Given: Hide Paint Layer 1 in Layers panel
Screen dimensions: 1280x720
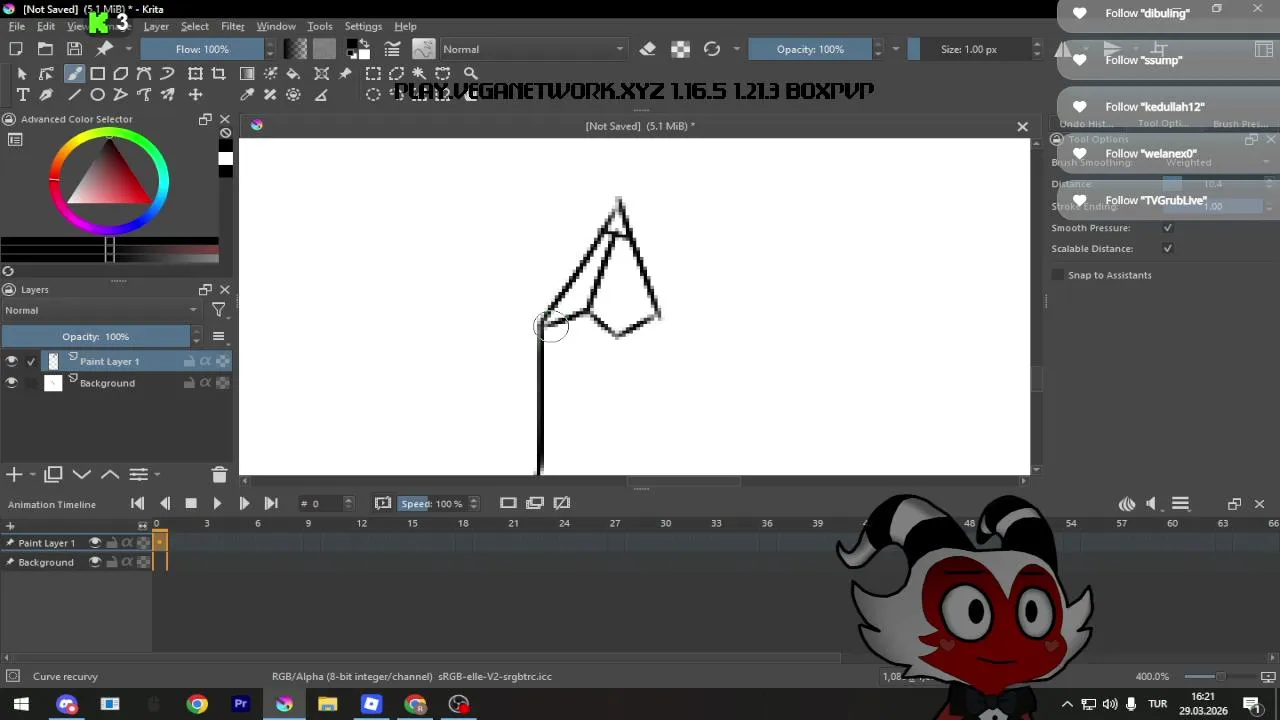Looking at the screenshot, I should point(11,362).
